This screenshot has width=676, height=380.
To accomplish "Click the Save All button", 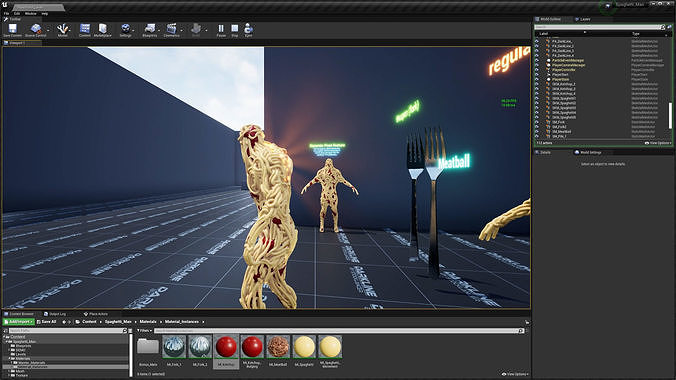I will click(x=47, y=322).
